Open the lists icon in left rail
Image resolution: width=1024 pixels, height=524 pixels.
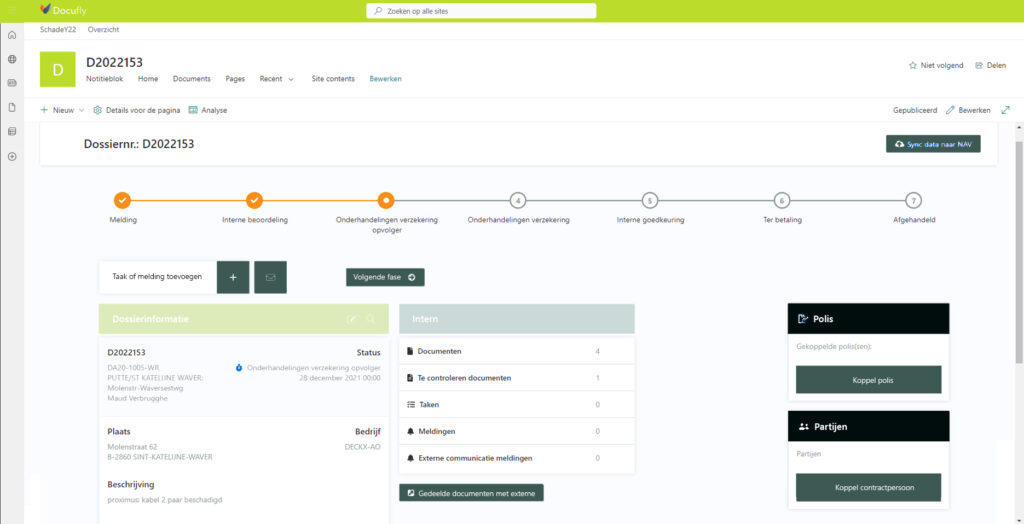(x=12, y=131)
